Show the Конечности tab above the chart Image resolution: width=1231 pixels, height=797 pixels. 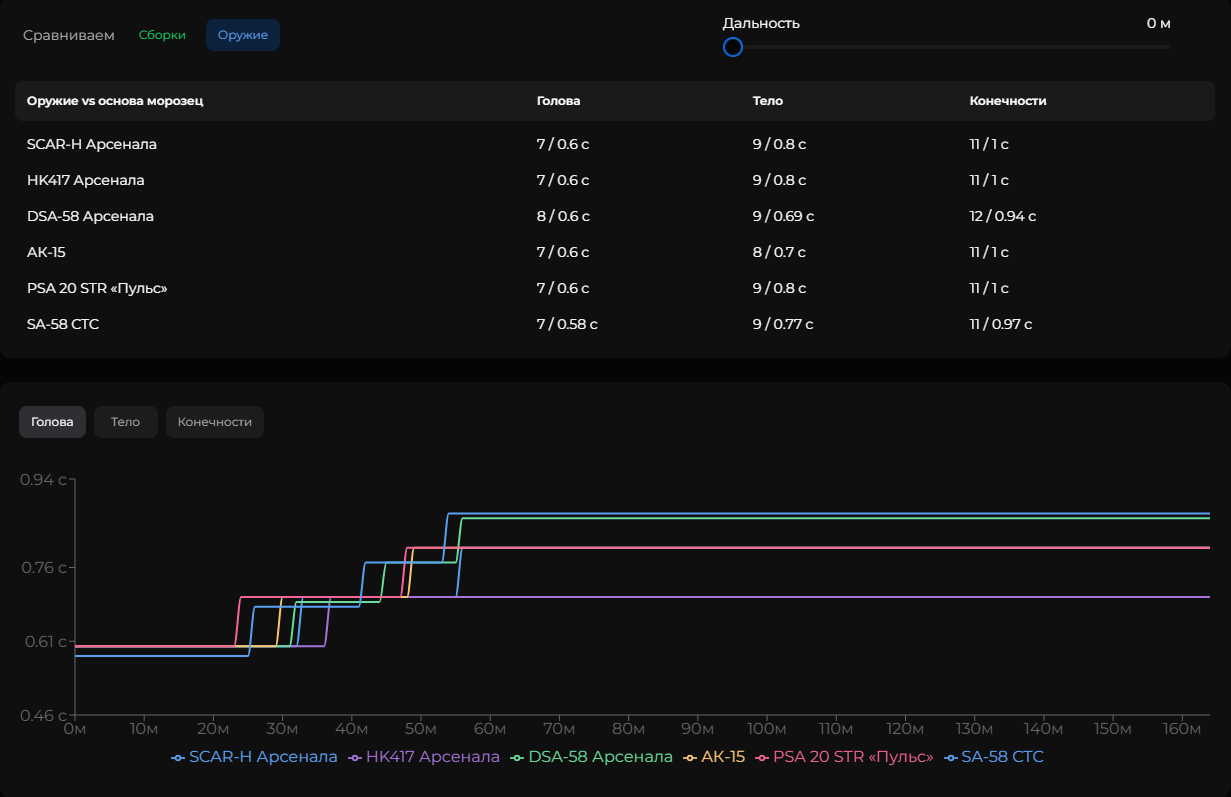pyautogui.click(x=214, y=422)
